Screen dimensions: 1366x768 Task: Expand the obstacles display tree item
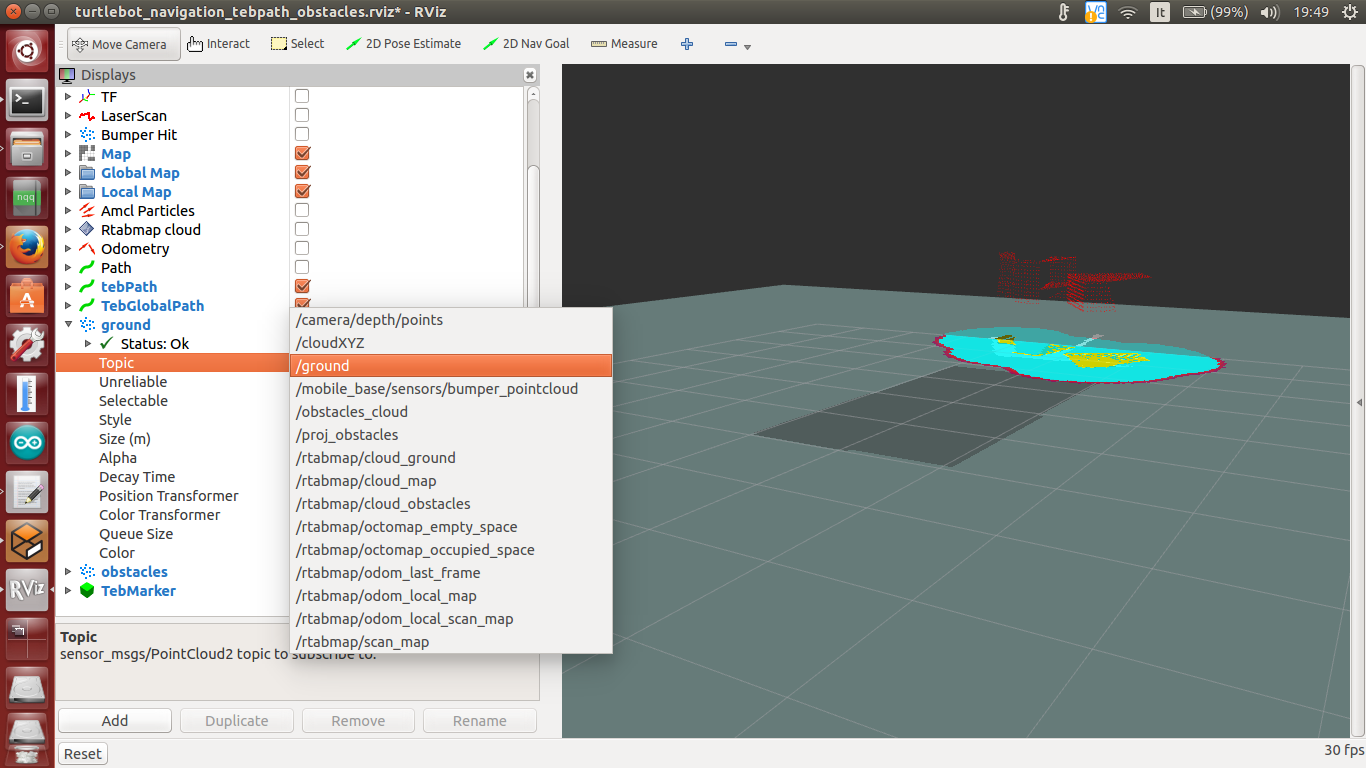(x=69, y=572)
